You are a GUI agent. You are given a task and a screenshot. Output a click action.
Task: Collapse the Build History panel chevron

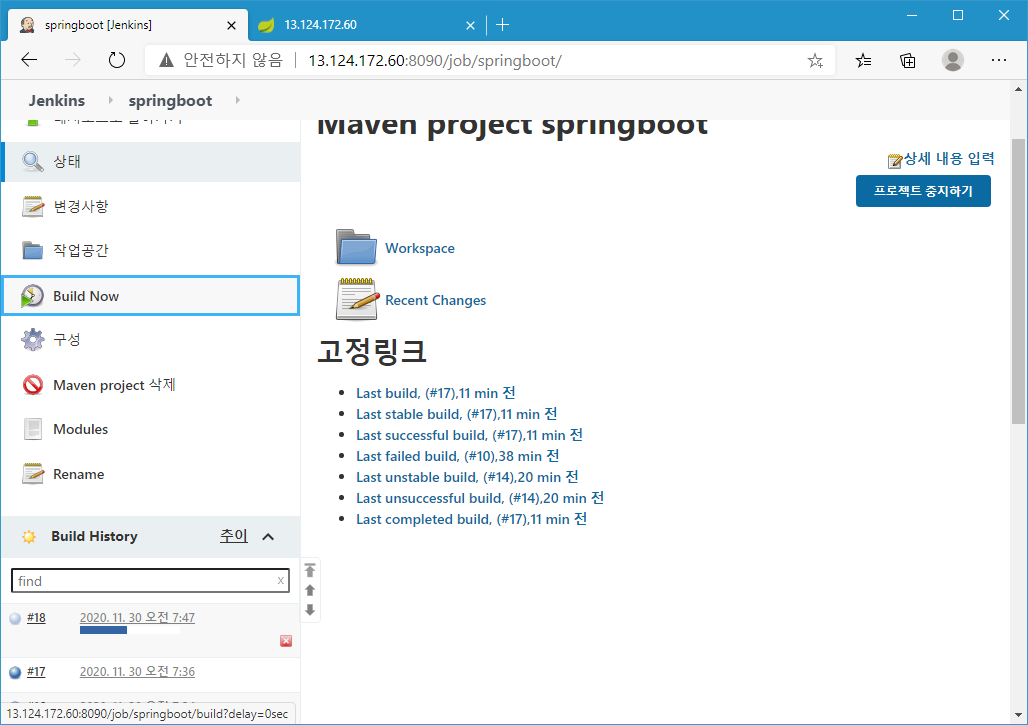[x=267, y=537]
